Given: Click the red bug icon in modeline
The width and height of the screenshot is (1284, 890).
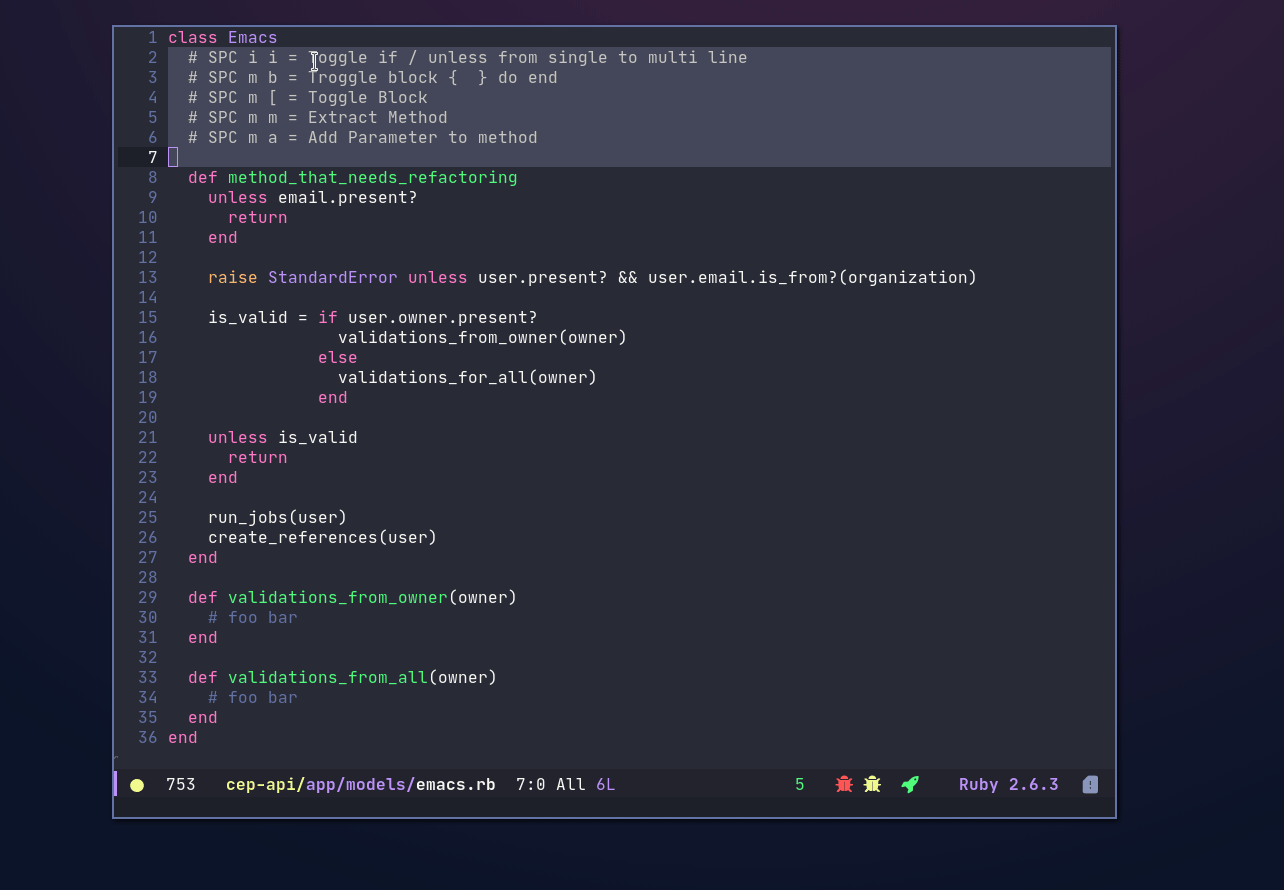Looking at the screenshot, I should click(844, 785).
